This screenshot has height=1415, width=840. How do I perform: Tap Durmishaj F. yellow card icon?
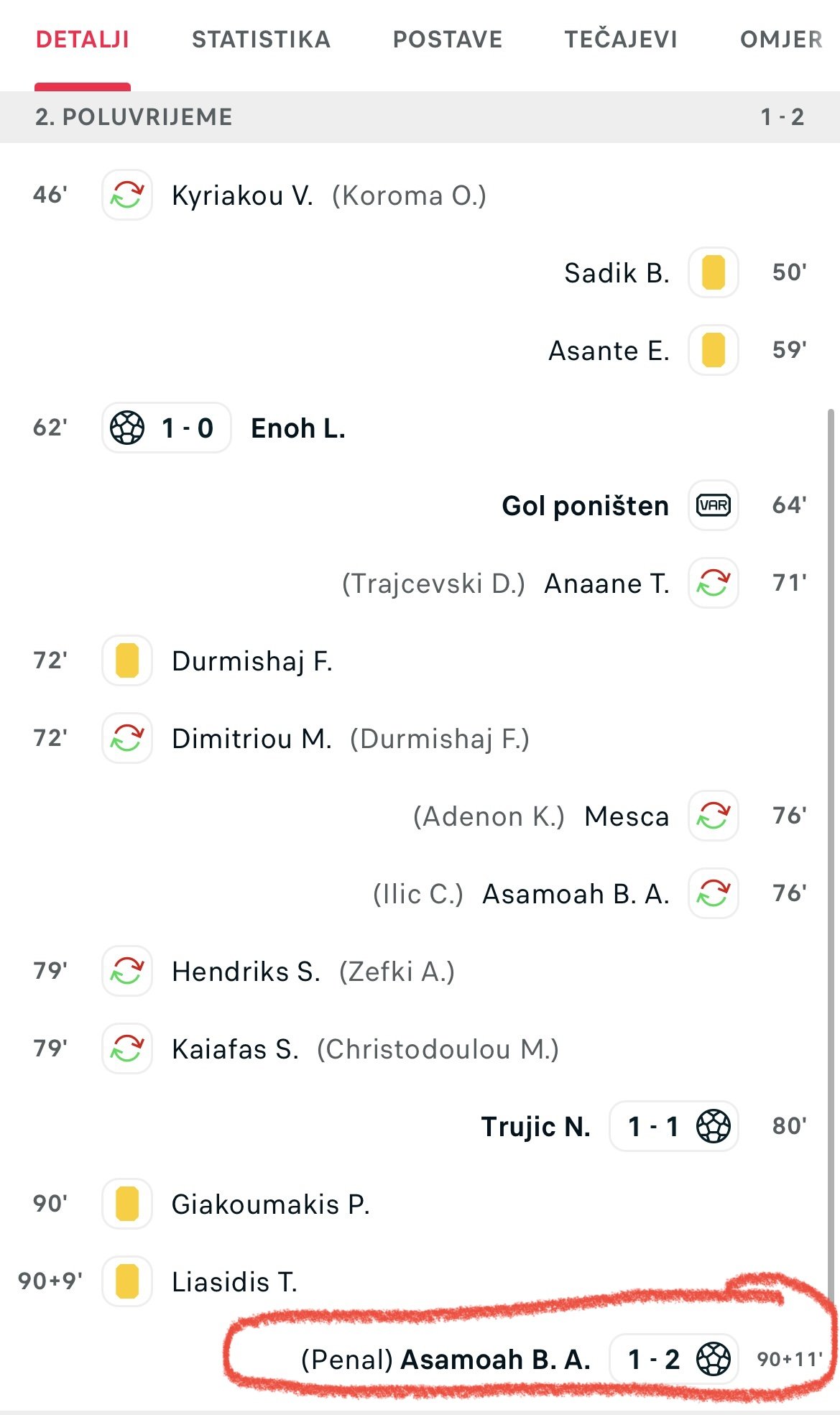(127, 660)
